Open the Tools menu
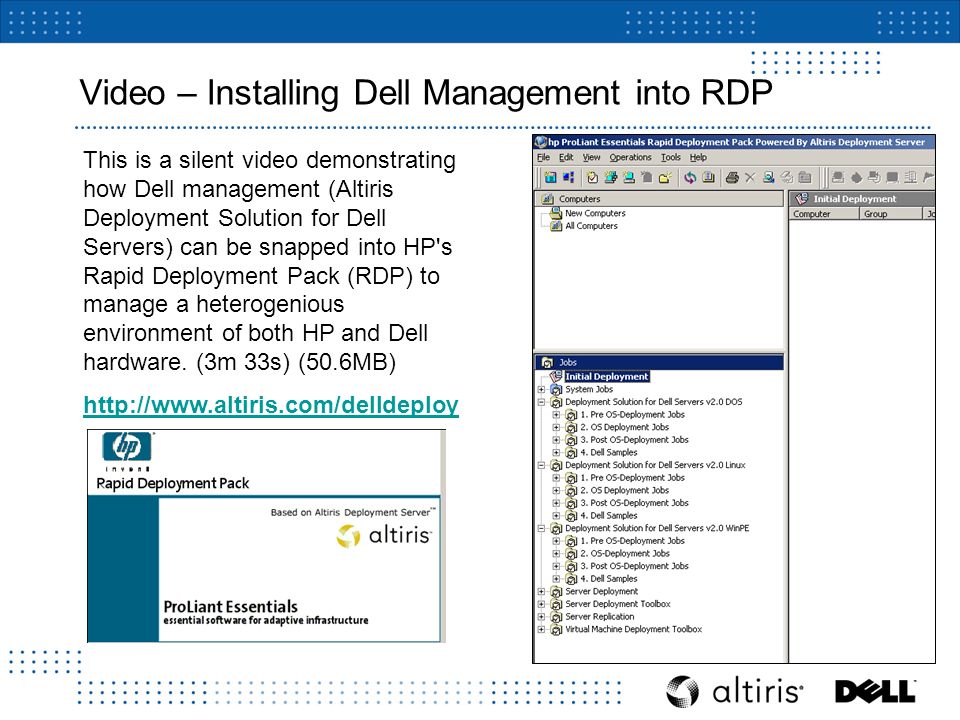 point(670,157)
